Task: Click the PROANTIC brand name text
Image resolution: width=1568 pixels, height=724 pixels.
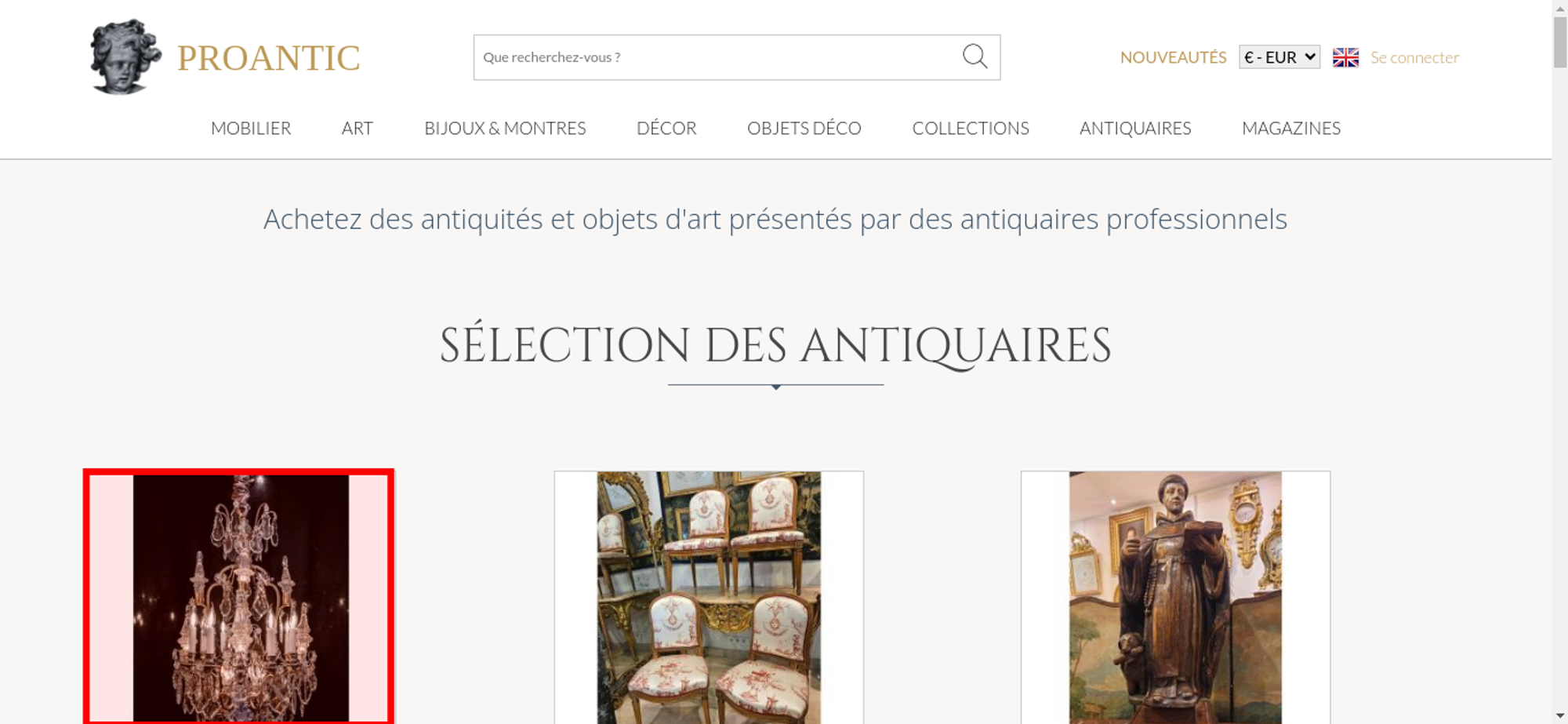Action: 269,58
